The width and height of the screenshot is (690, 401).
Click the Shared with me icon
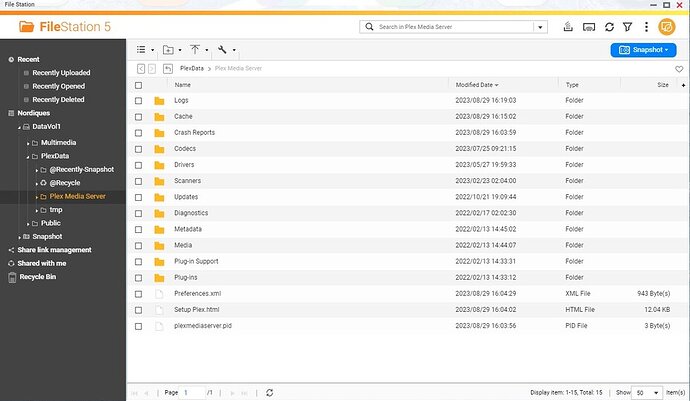point(11,263)
